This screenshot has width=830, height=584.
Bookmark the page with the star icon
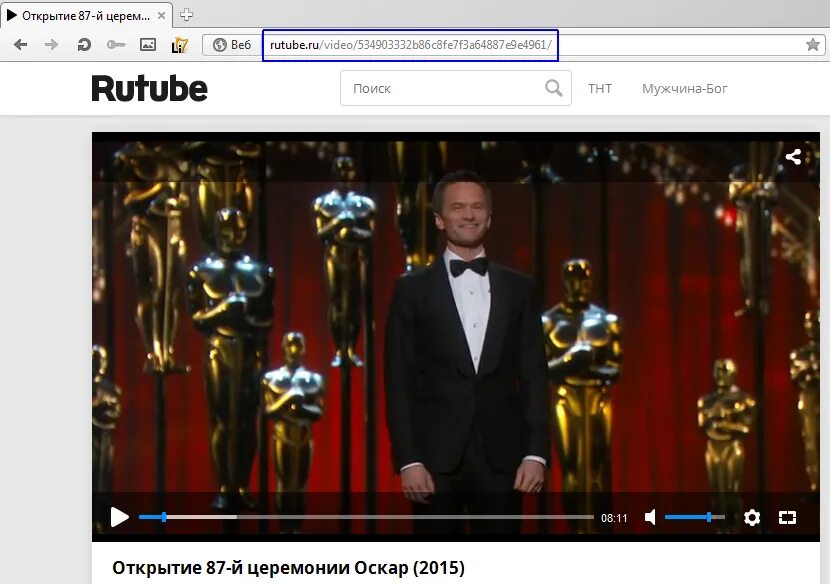(x=813, y=45)
